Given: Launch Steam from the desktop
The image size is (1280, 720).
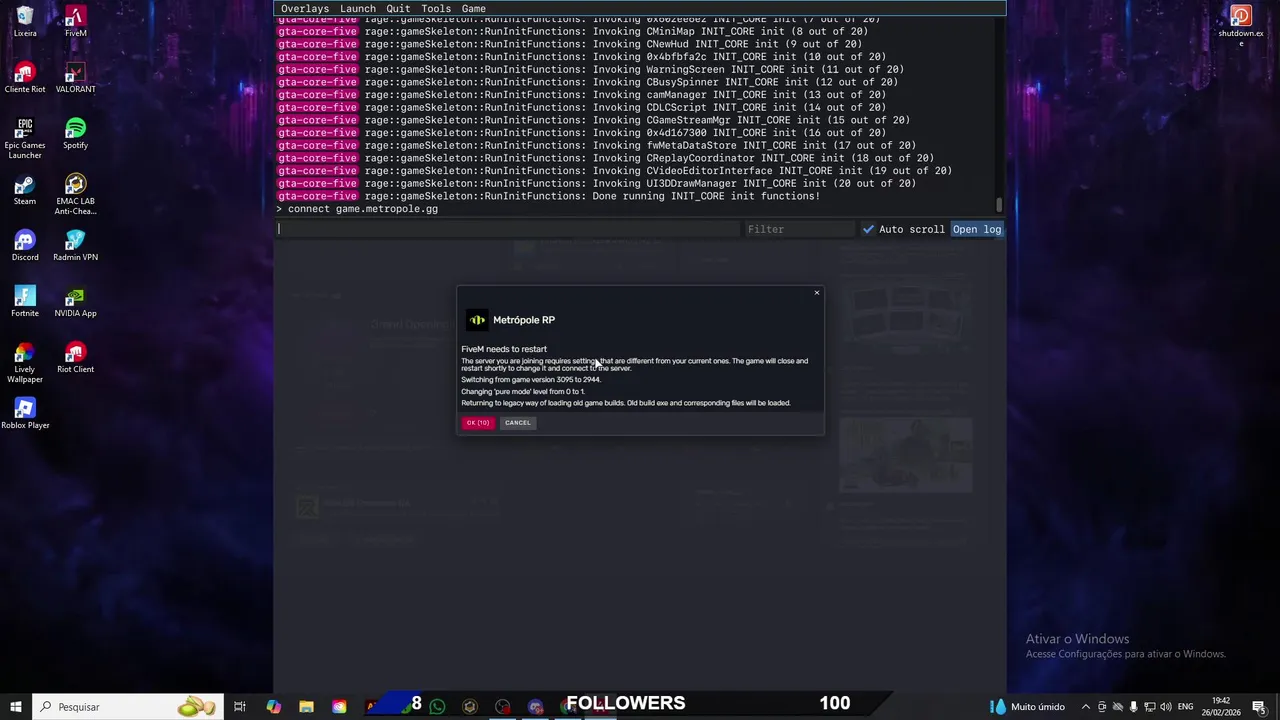Looking at the screenshot, I should (25, 190).
